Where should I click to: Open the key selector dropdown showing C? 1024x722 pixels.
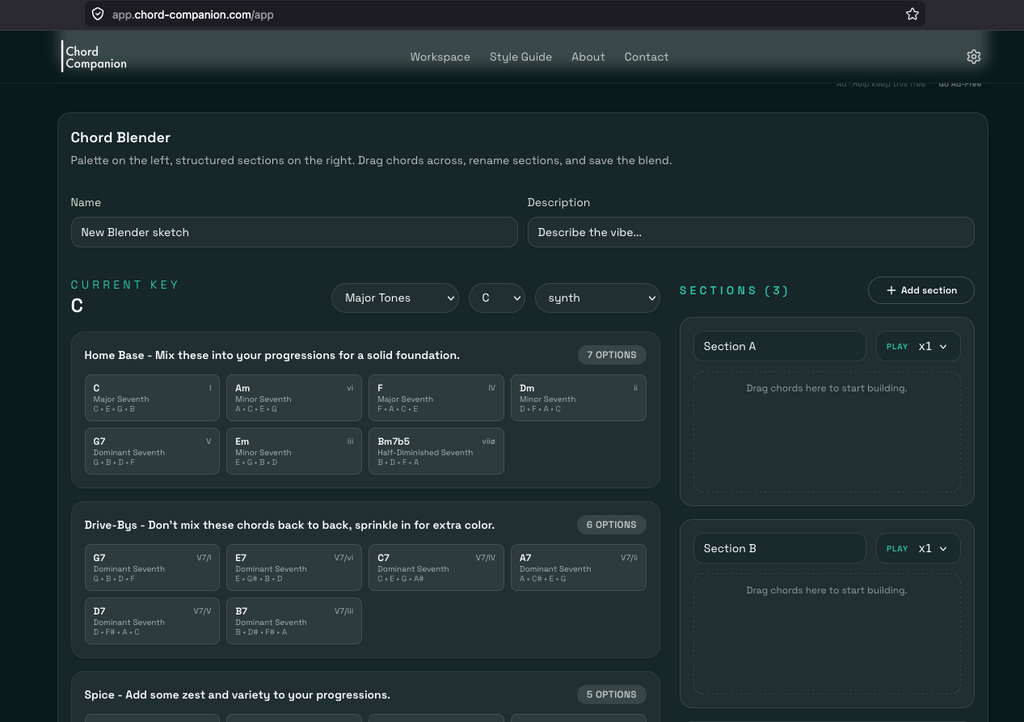click(496, 298)
